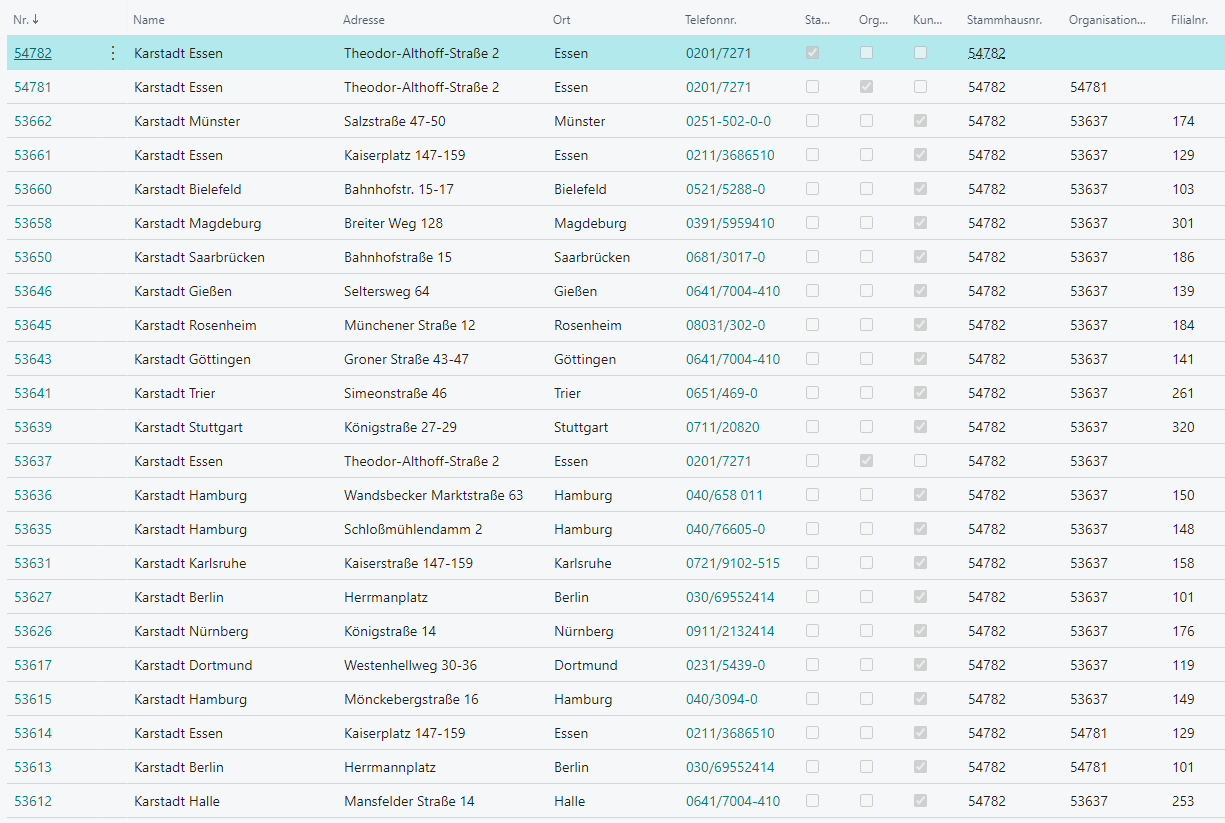Select the Wandsbecker Marktstraße 63 address cell

[x=433, y=495]
